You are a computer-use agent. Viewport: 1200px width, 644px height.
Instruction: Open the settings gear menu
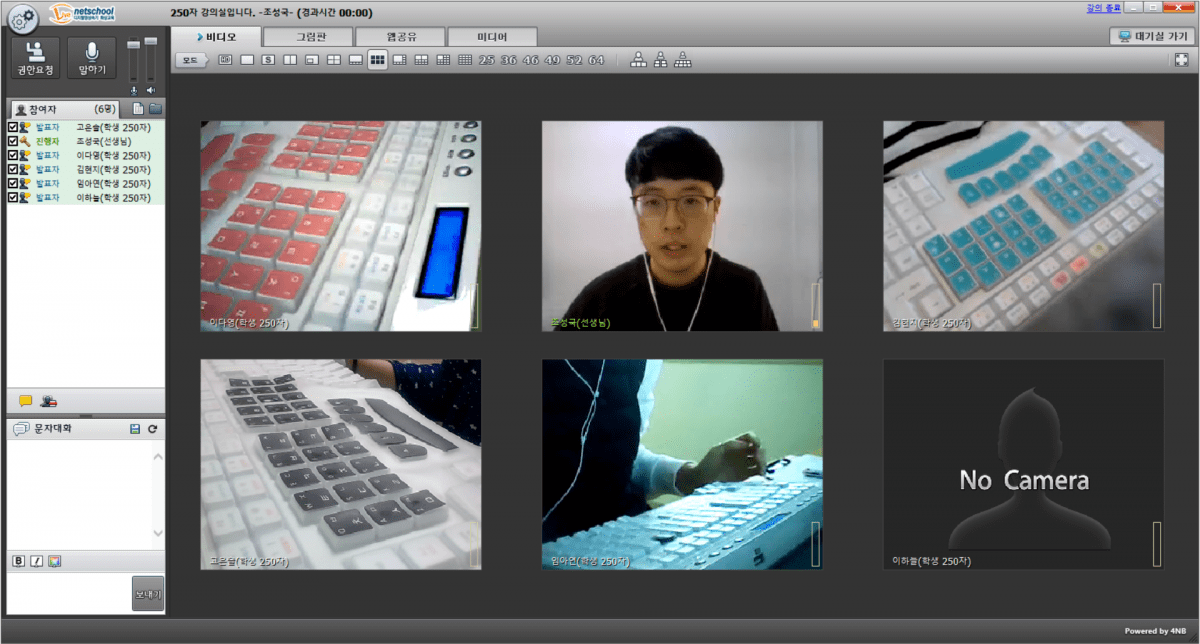[22, 18]
